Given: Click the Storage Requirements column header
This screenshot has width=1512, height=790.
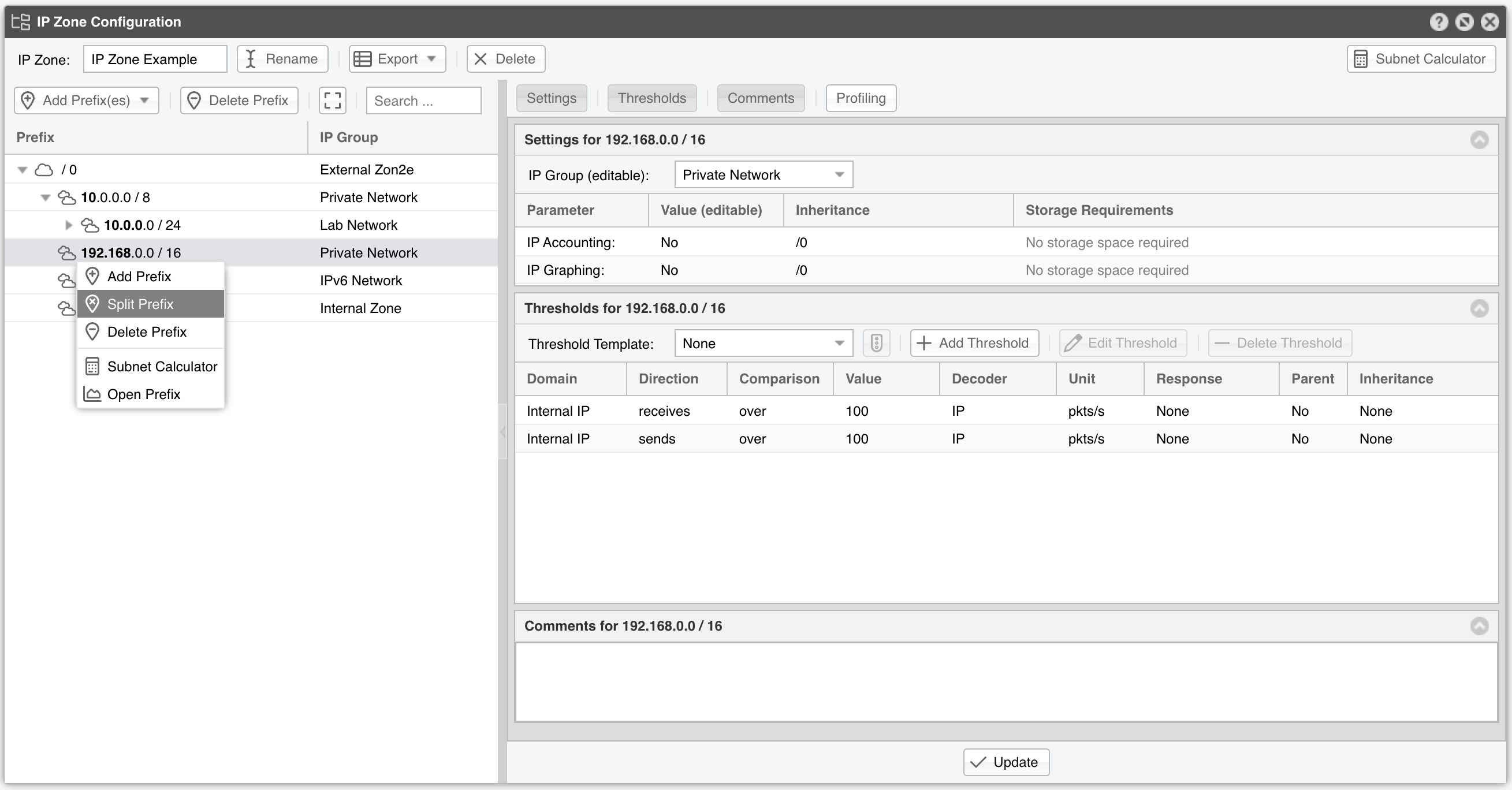Looking at the screenshot, I should (x=1255, y=210).
